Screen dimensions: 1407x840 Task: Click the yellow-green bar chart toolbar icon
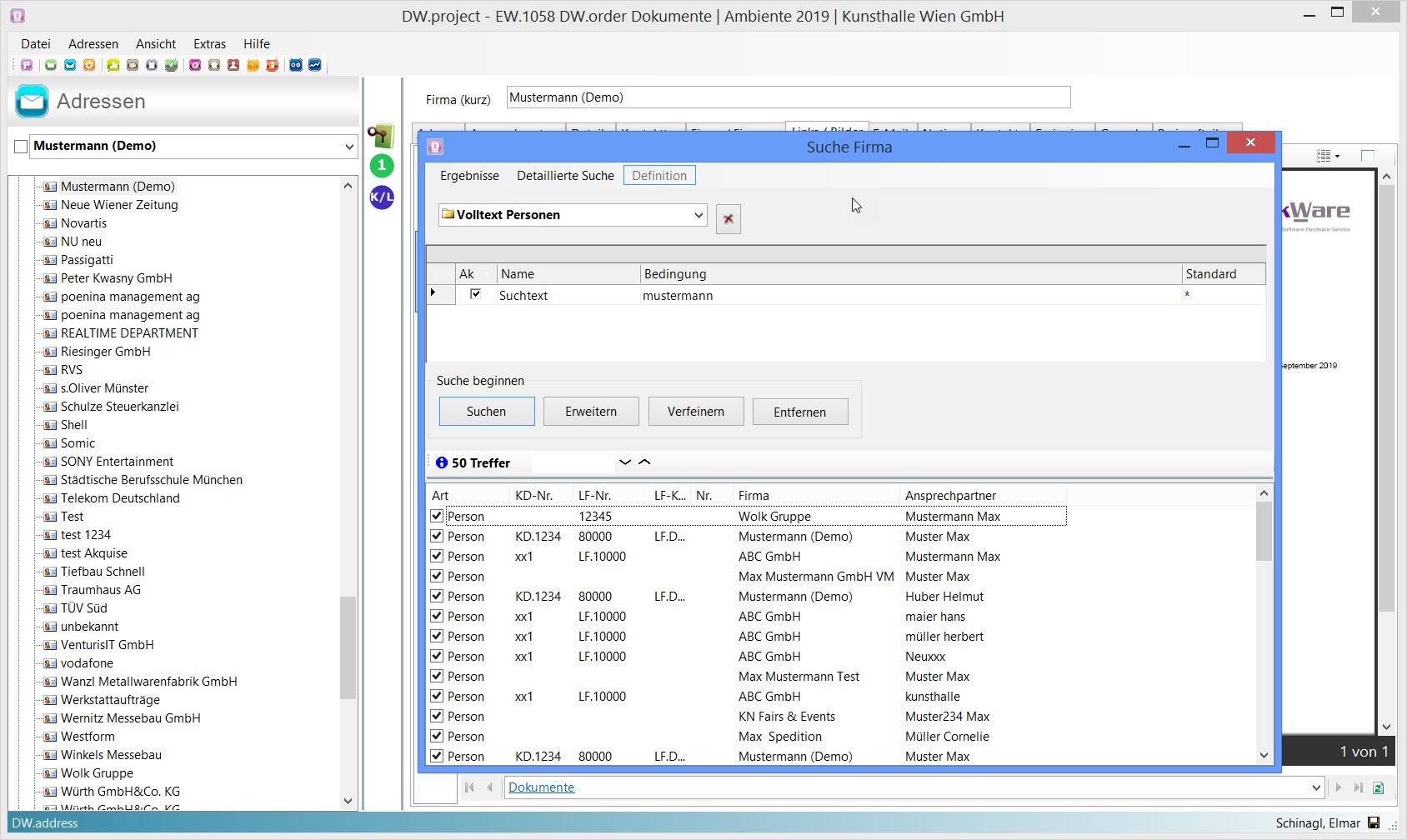[x=113, y=65]
